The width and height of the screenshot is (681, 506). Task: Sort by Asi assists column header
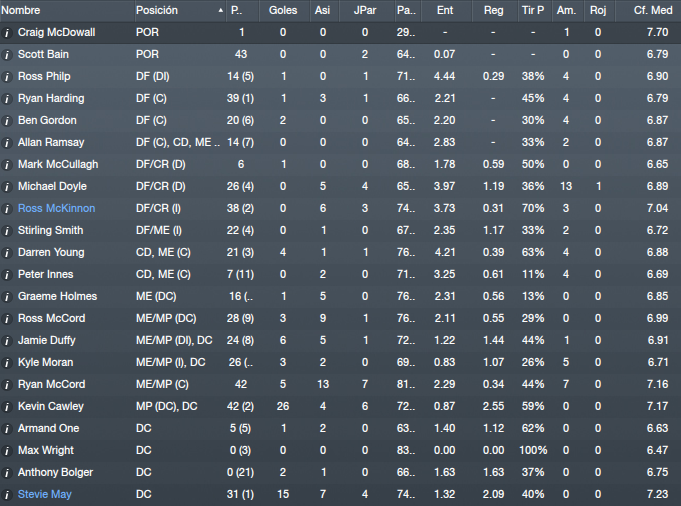click(x=322, y=10)
